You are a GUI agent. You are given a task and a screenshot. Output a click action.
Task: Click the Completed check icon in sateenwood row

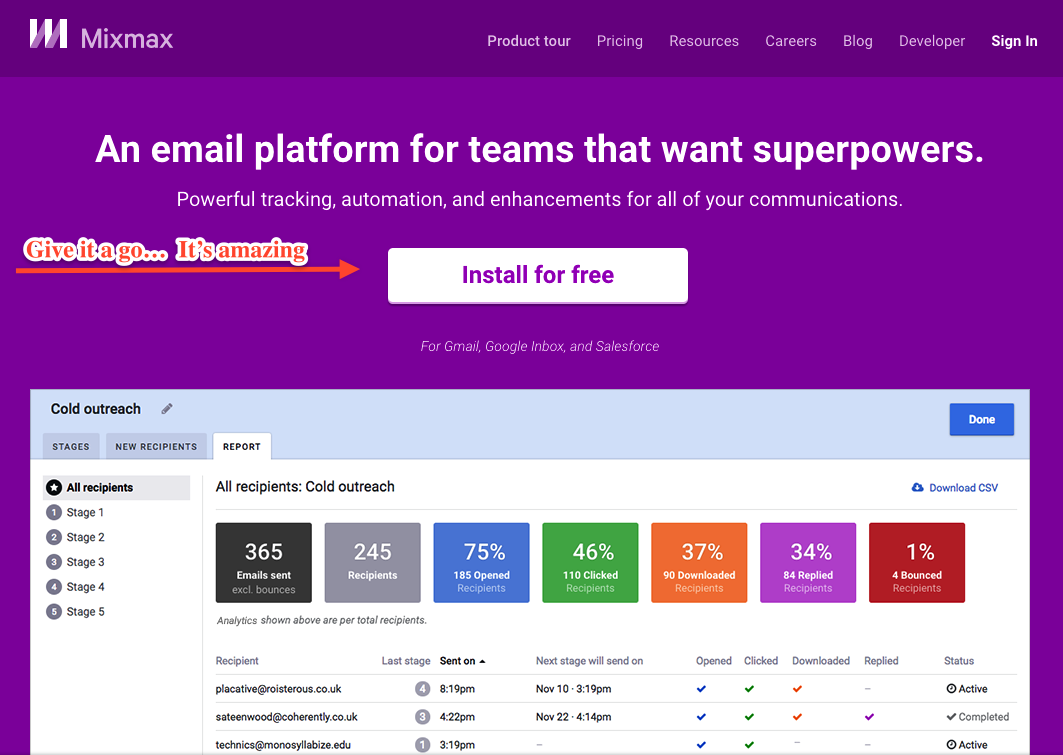tap(951, 716)
